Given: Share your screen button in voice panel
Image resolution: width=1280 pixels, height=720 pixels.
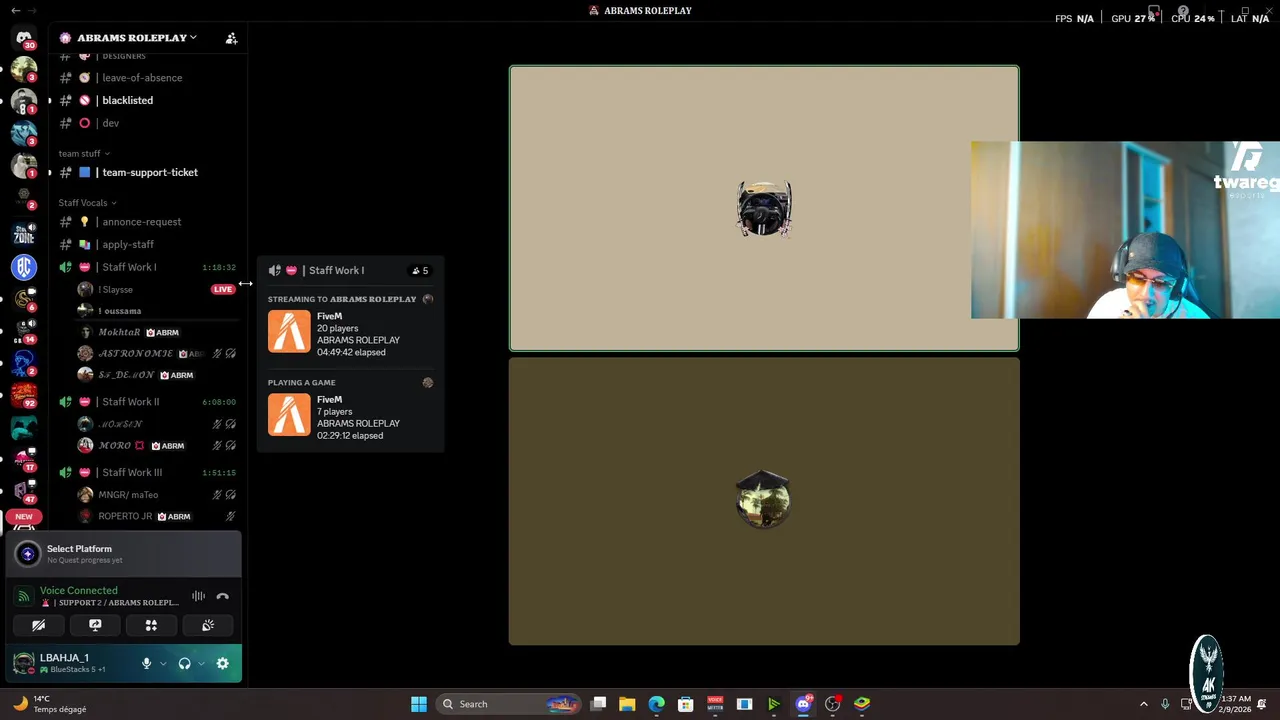Looking at the screenshot, I should coord(95,625).
